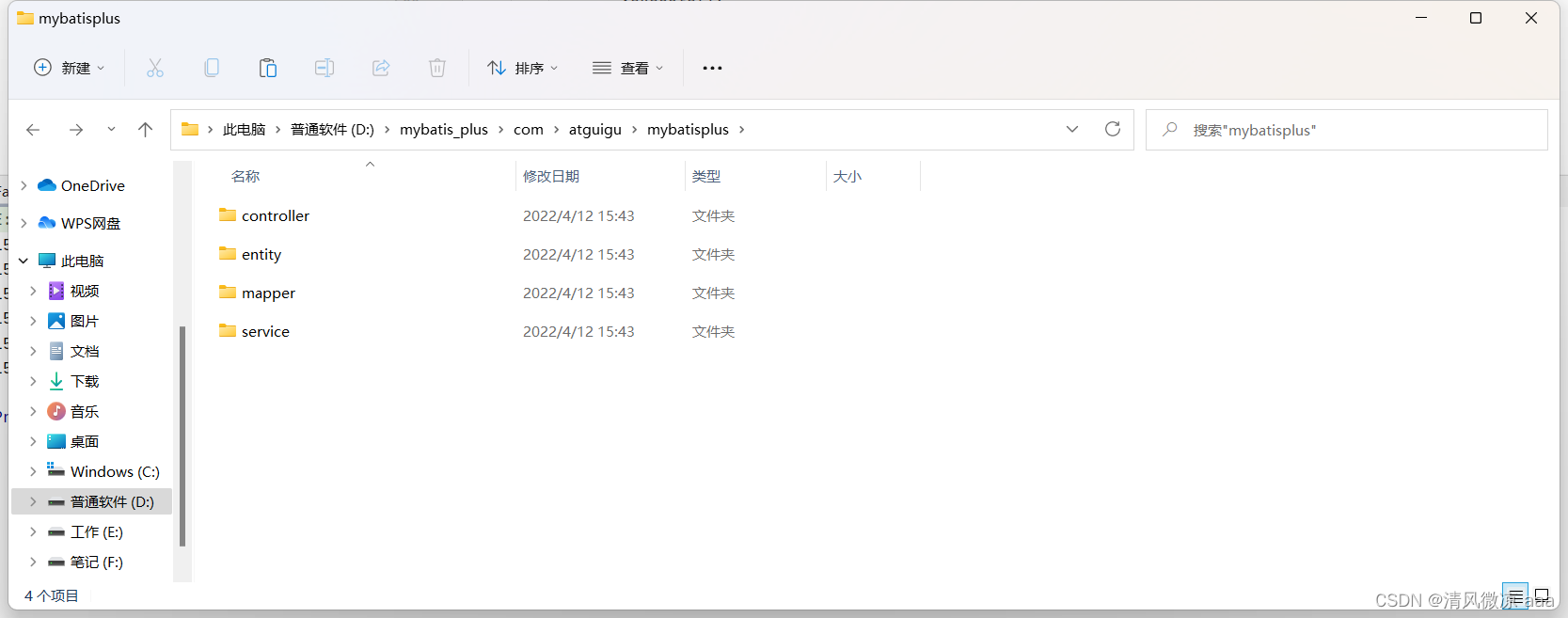Expand the OneDrive tree node
This screenshot has height=618, width=1568.
(x=24, y=185)
